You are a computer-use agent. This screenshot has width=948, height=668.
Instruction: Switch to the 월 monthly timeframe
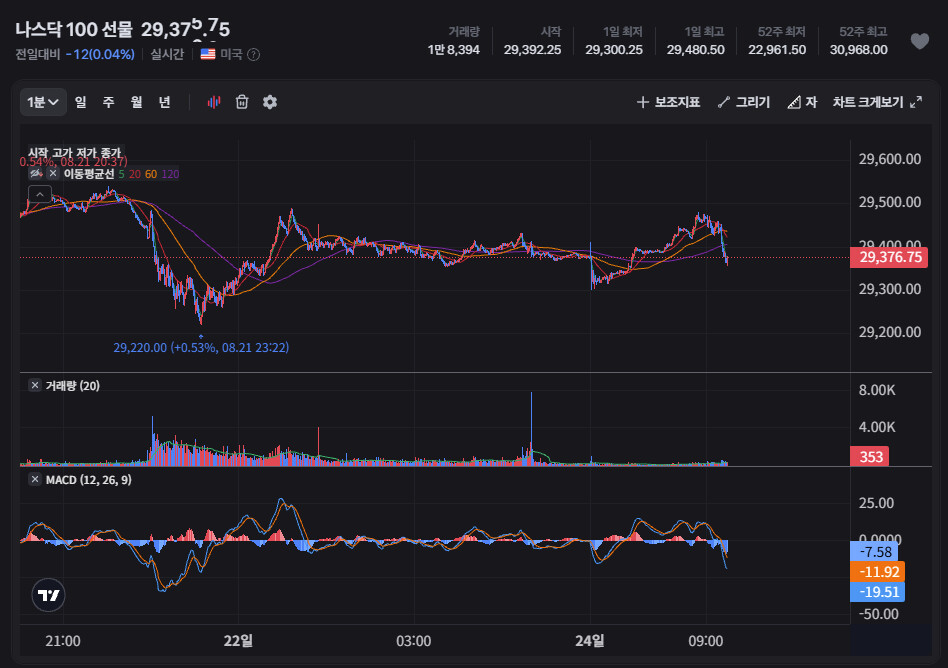137,102
